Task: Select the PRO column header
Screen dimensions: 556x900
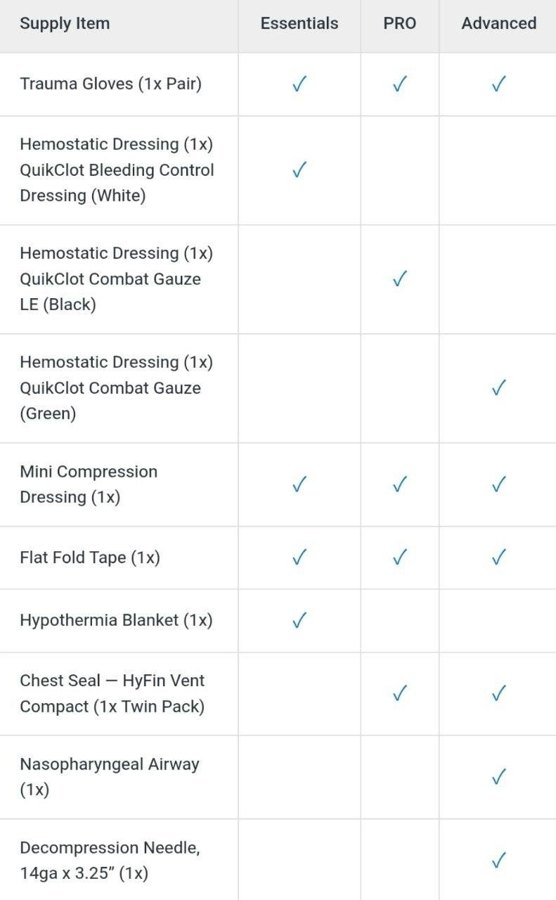Action: [x=400, y=24]
